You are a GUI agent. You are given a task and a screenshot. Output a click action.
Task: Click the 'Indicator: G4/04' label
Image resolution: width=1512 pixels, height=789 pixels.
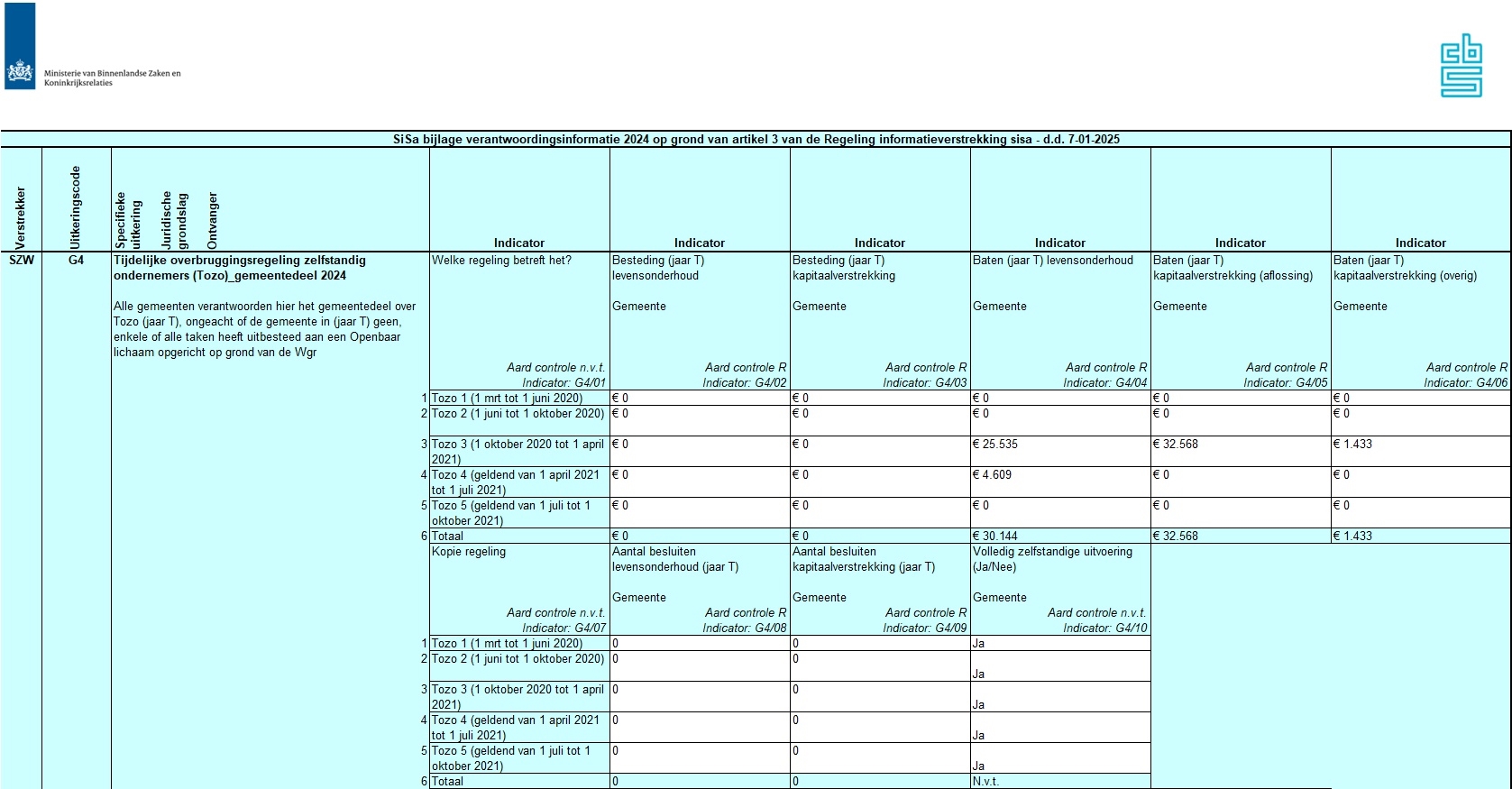click(x=1104, y=383)
